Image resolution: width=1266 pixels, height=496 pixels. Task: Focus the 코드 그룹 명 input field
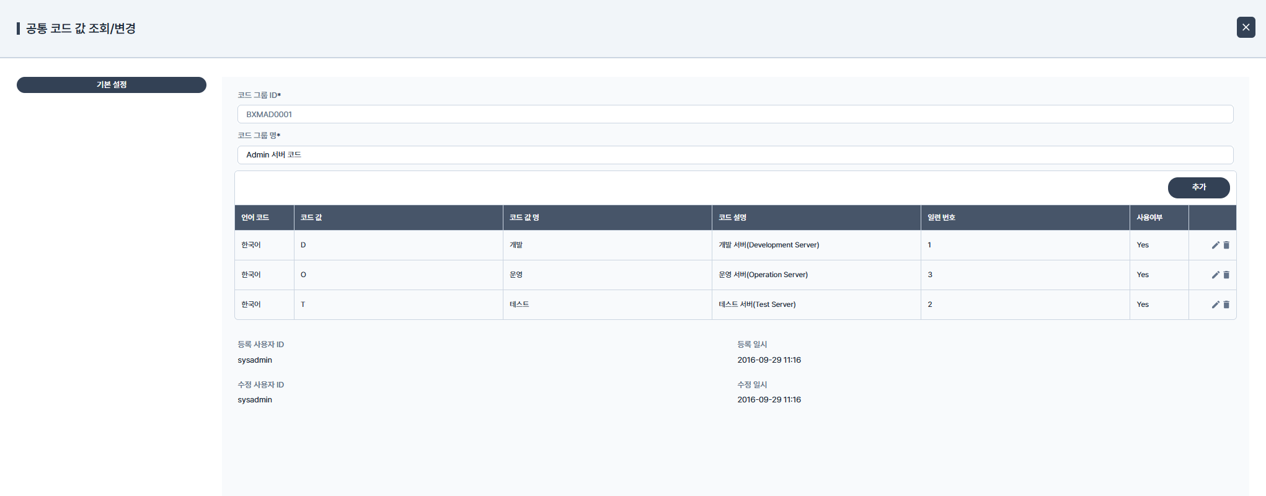[x=735, y=155]
